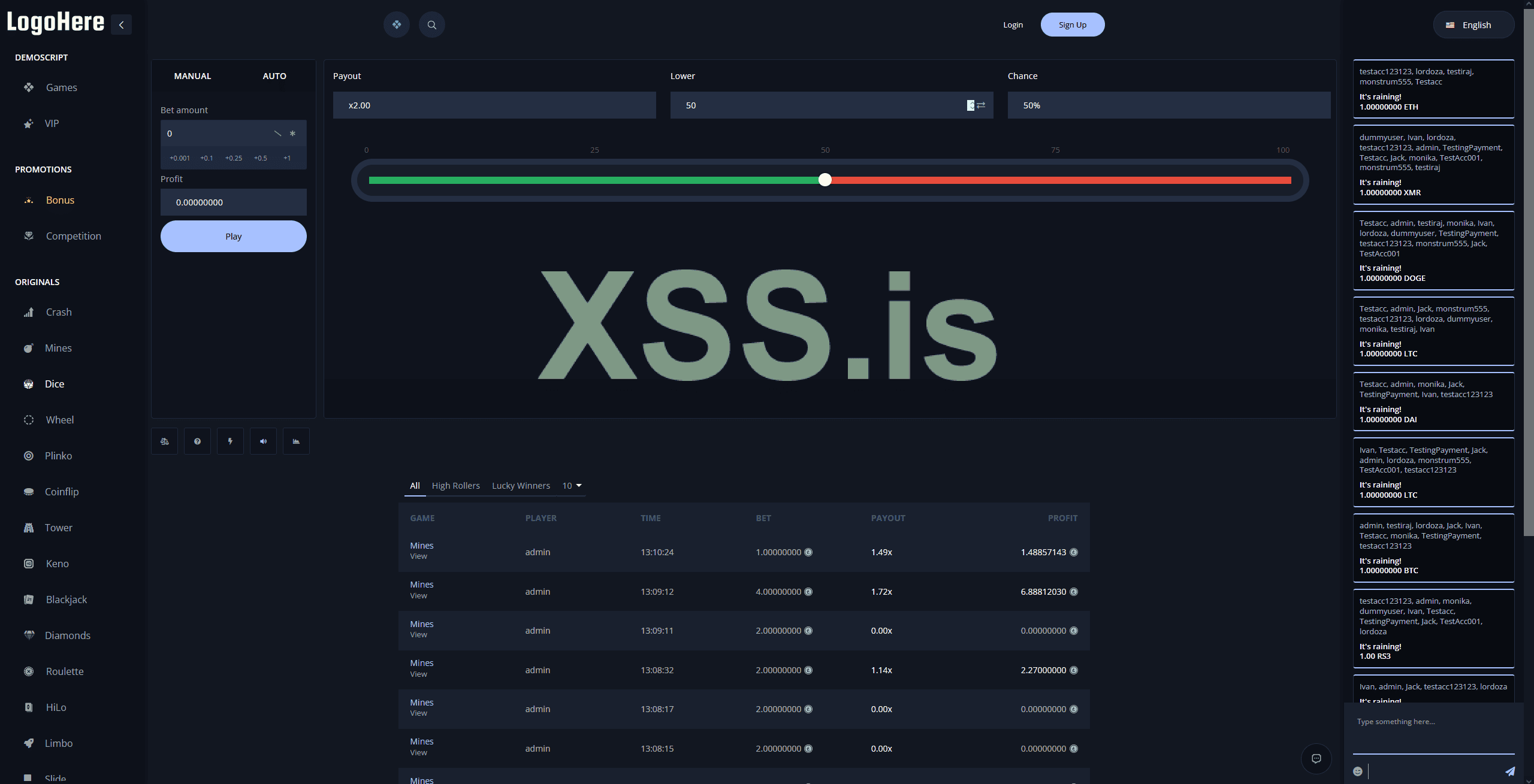Click the games diamond icon in header
1534x784 pixels.
(x=396, y=25)
